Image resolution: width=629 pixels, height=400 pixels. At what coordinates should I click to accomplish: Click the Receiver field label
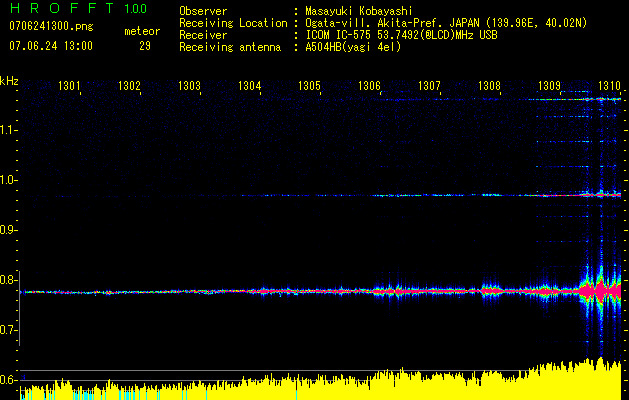[203, 35]
